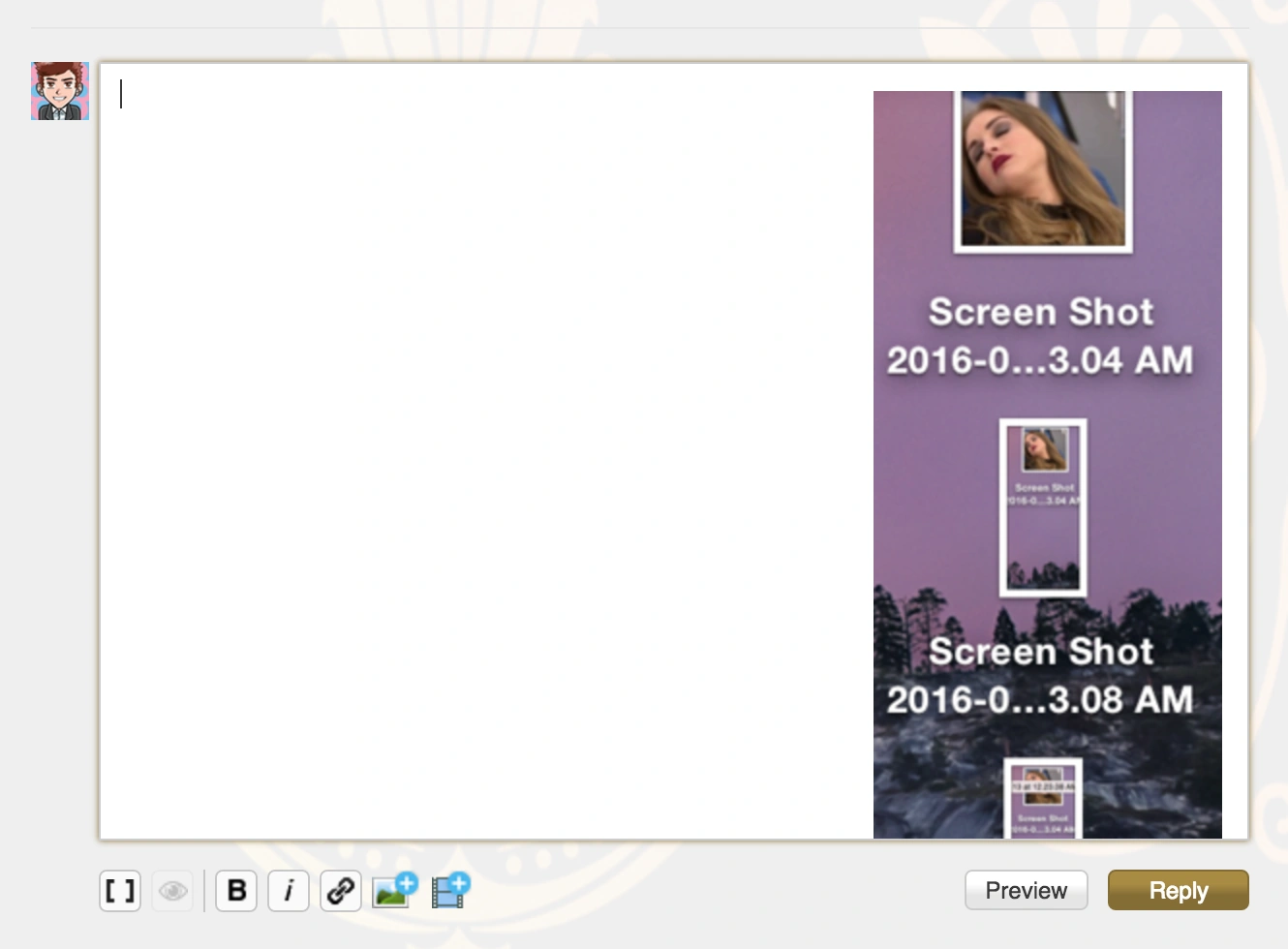Place cursor in the reply text area

484,436
